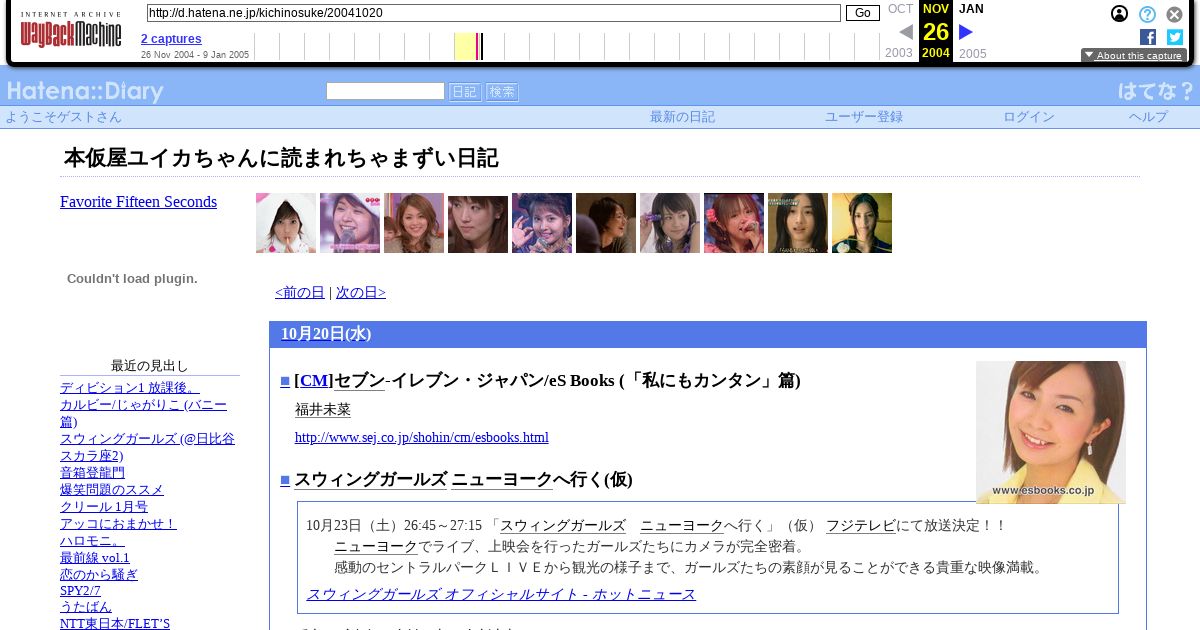Open sidebar link 爆笑問題のススメ
The width and height of the screenshot is (1200, 630).
(x=112, y=490)
